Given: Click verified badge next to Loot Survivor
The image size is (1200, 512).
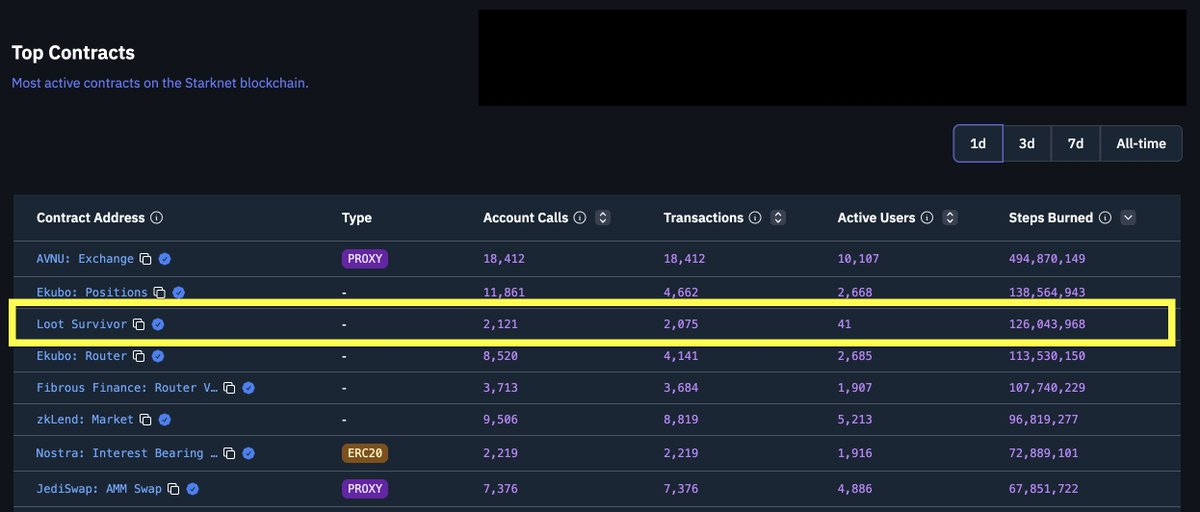Looking at the screenshot, I should [158, 325].
